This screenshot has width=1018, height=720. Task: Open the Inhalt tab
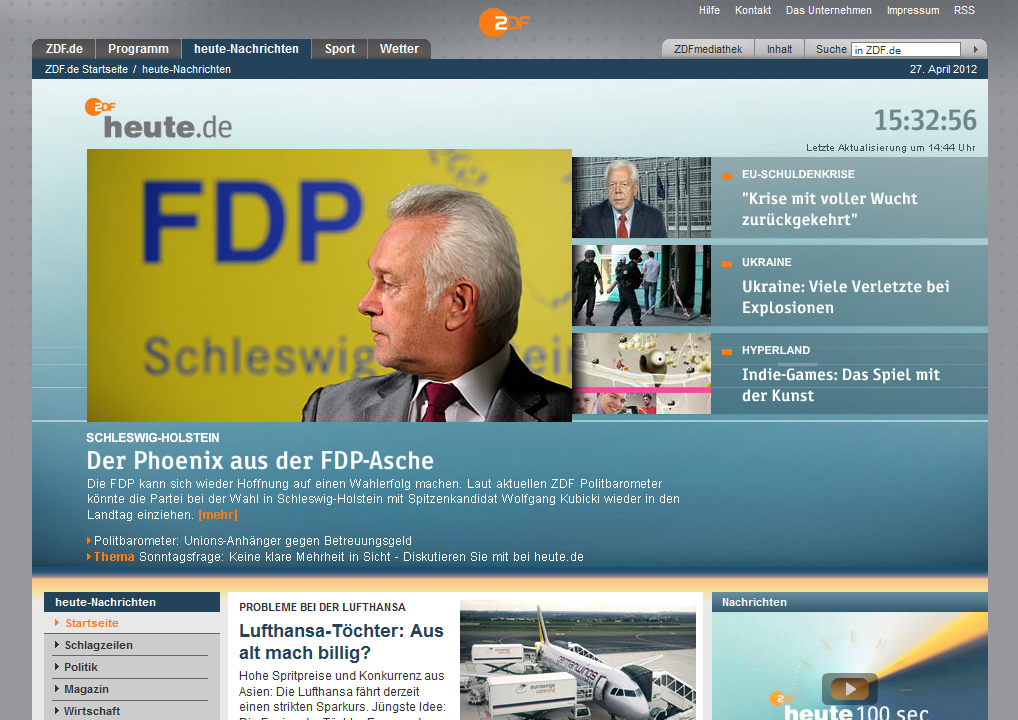tap(779, 49)
